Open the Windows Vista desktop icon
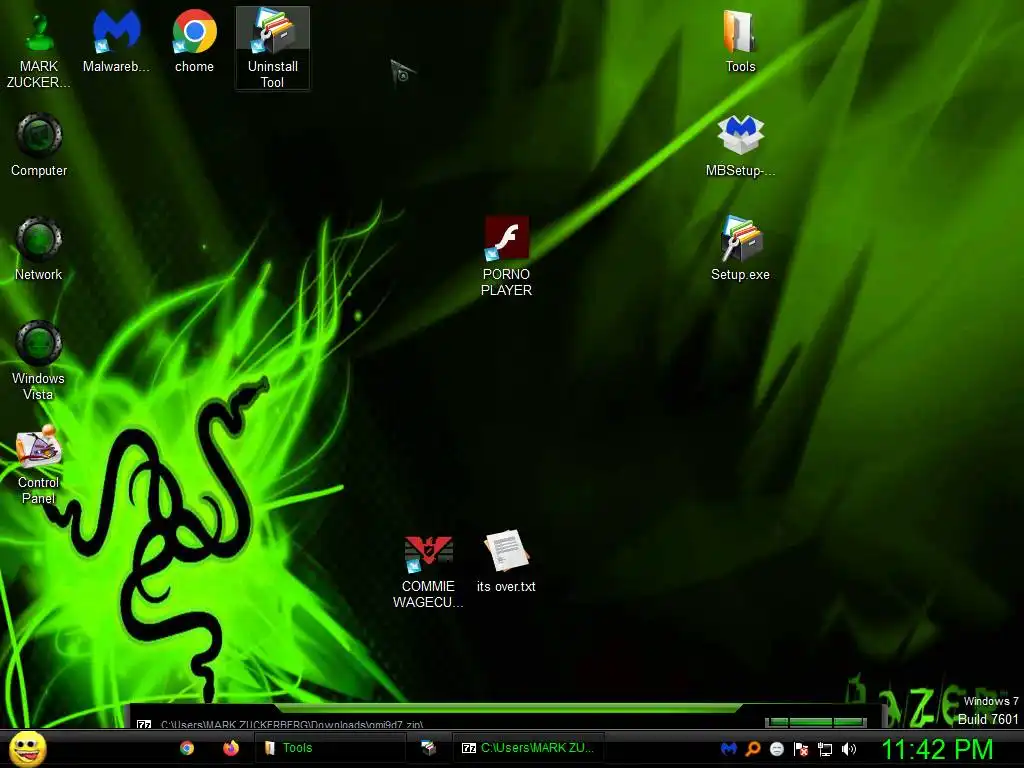 click(39, 360)
